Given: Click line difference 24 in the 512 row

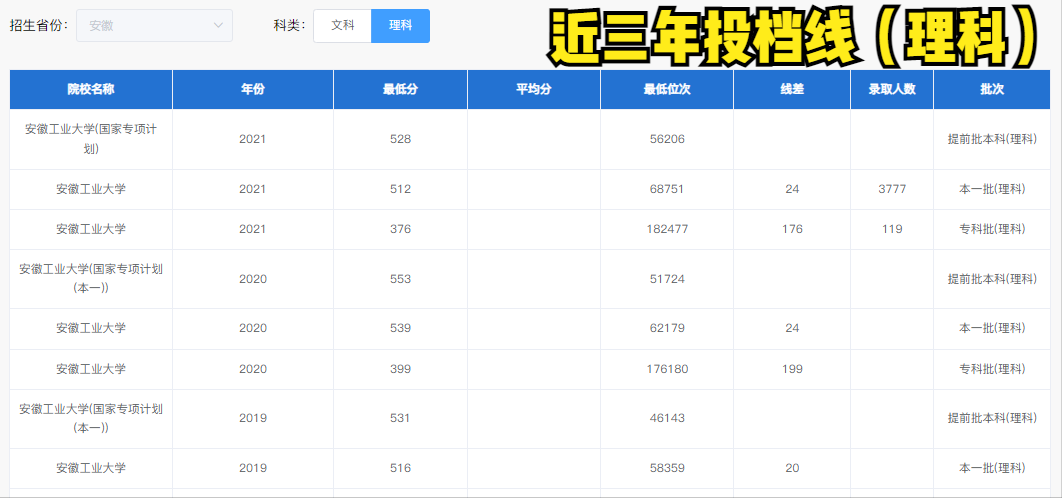Looking at the screenshot, I should point(792,189).
